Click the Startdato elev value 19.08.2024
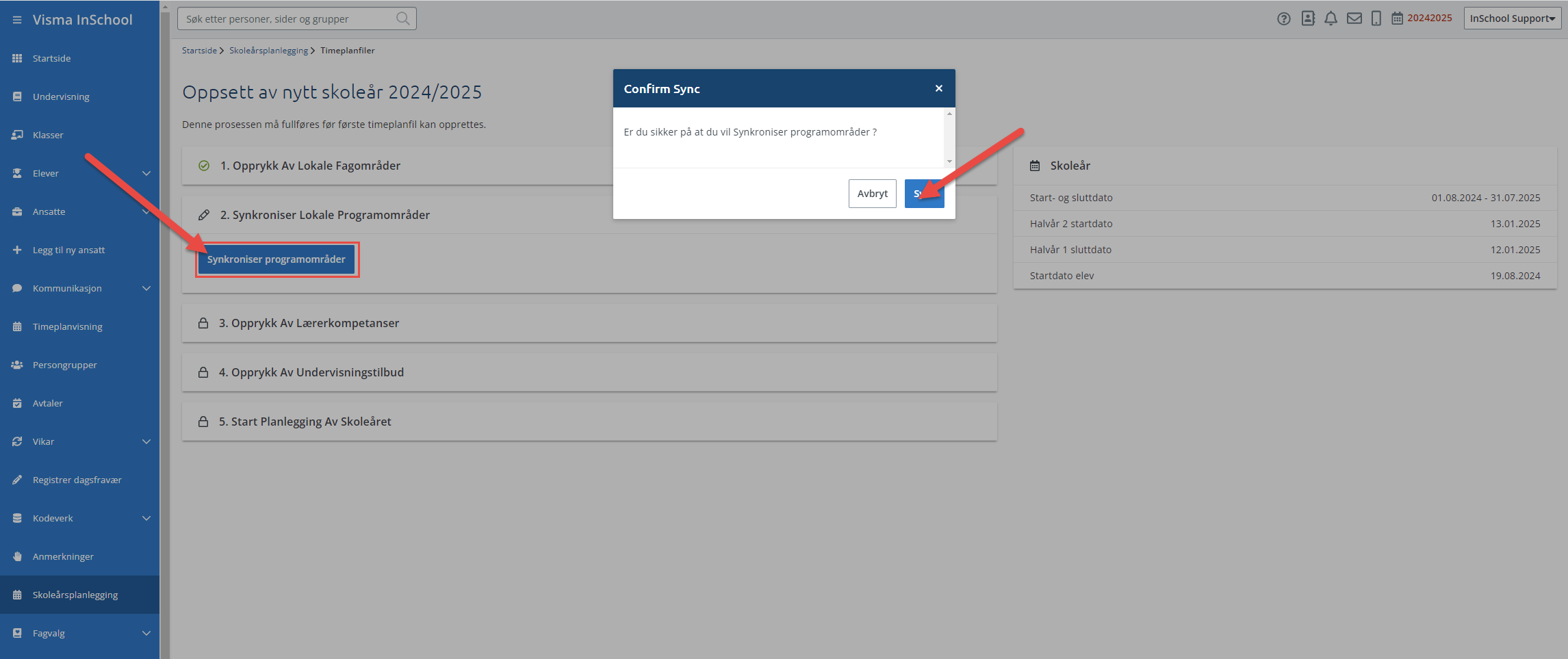 [1515, 276]
